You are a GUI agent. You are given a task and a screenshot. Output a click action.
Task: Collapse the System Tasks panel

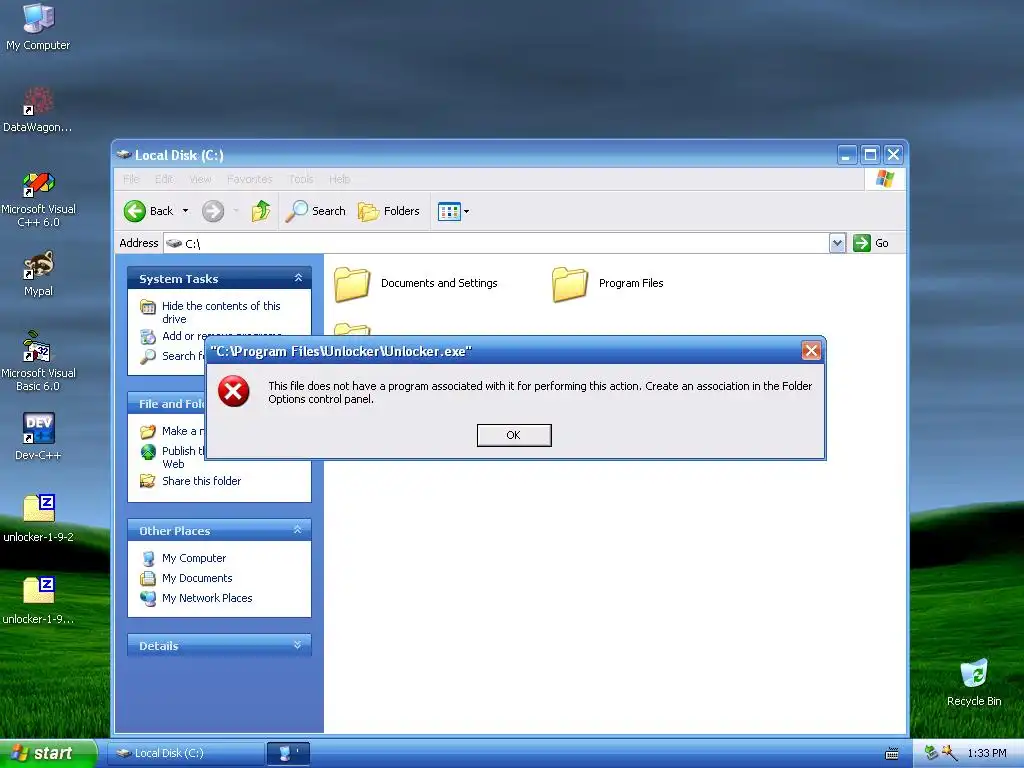click(x=298, y=278)
